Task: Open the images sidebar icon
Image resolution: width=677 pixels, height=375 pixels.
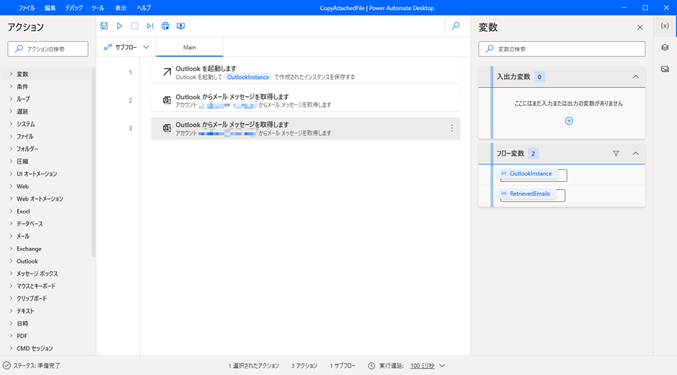Action: 665,69
